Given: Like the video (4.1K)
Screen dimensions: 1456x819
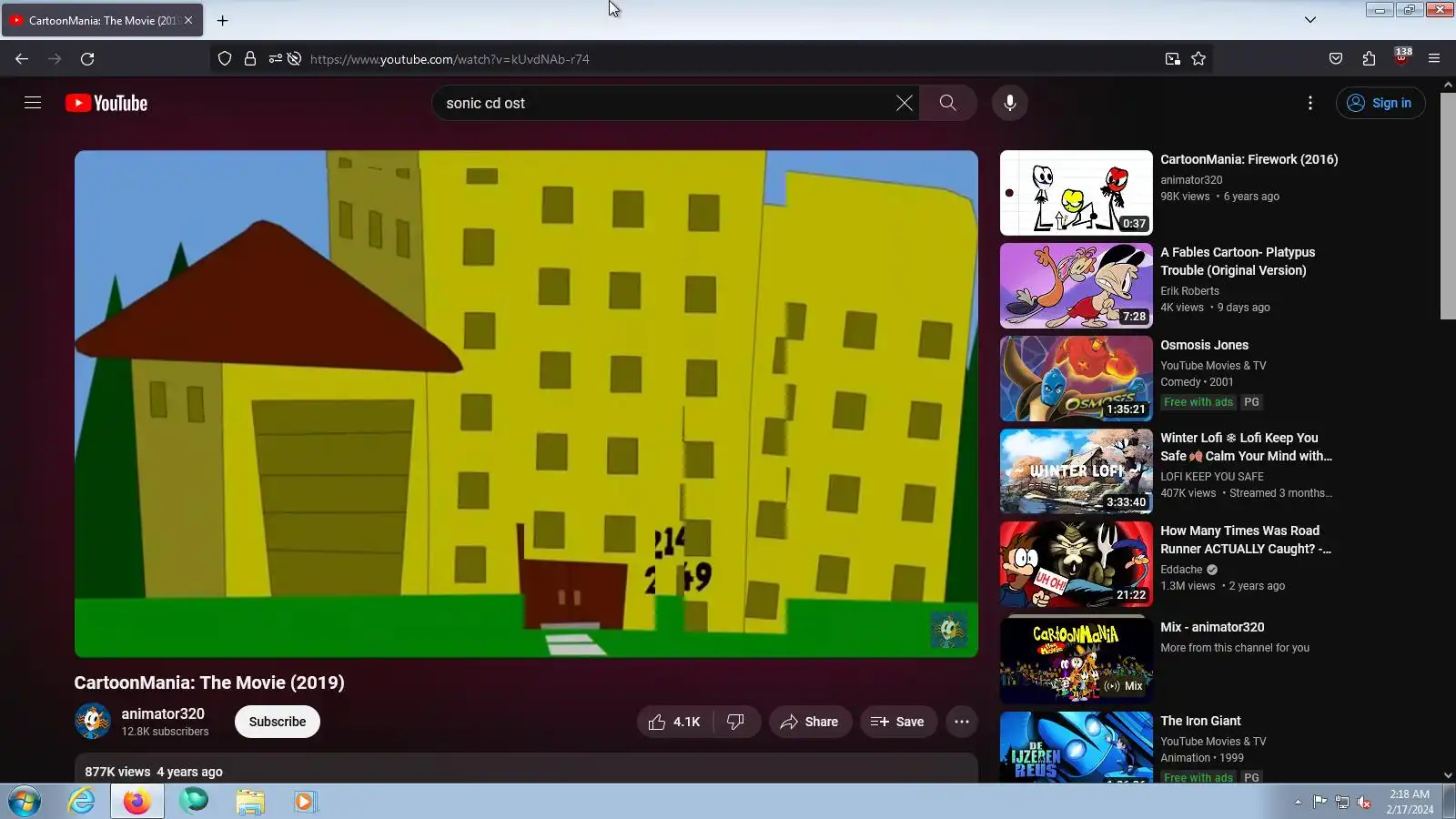Looking at the screenshot, I should [x=674, y=722].
